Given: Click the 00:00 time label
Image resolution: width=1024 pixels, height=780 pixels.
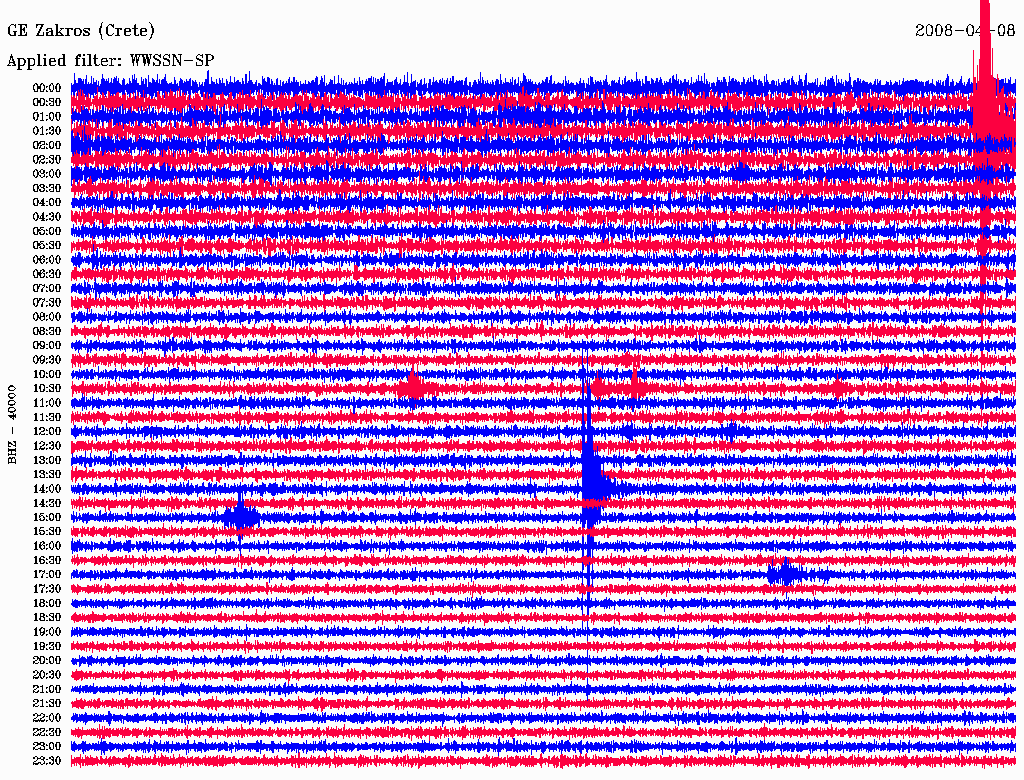Looking at the screenshot, I should click(47, 88).
